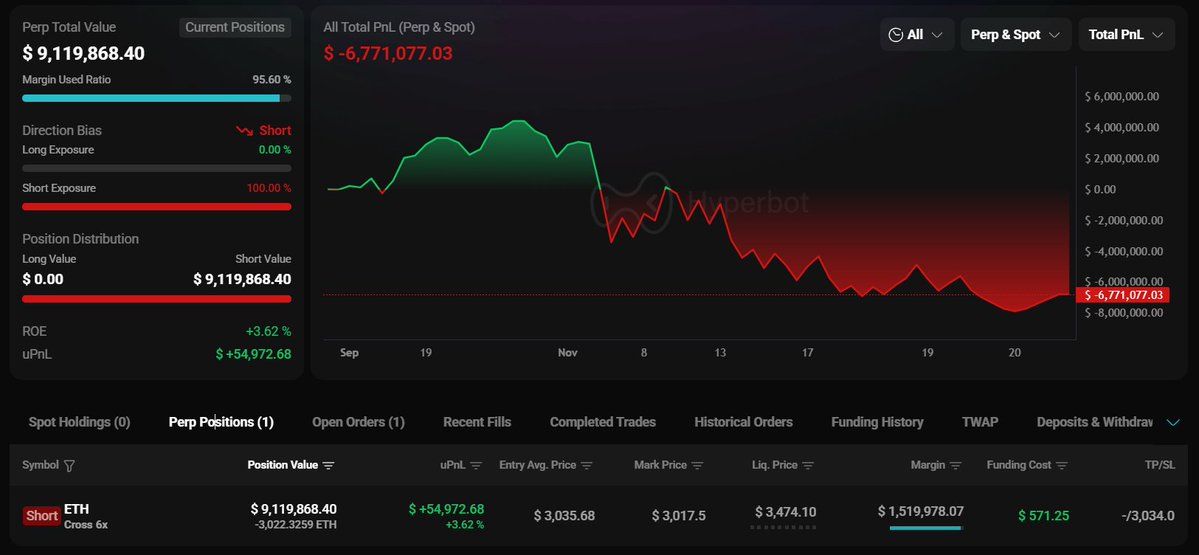The height and width of the screenshot is (555, 1199).
Task: Click the mark price $3,017.5
Action: [x=679, y=516]
